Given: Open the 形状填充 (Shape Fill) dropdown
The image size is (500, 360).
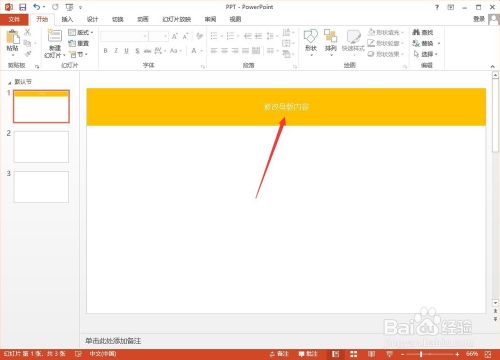Looking at the screenshot, I should [385, 32].
